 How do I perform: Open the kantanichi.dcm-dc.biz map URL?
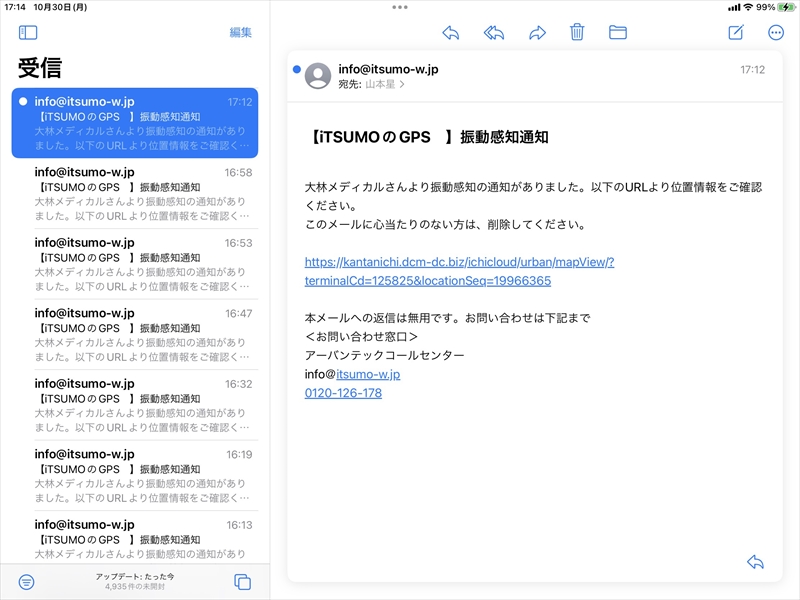459,271
